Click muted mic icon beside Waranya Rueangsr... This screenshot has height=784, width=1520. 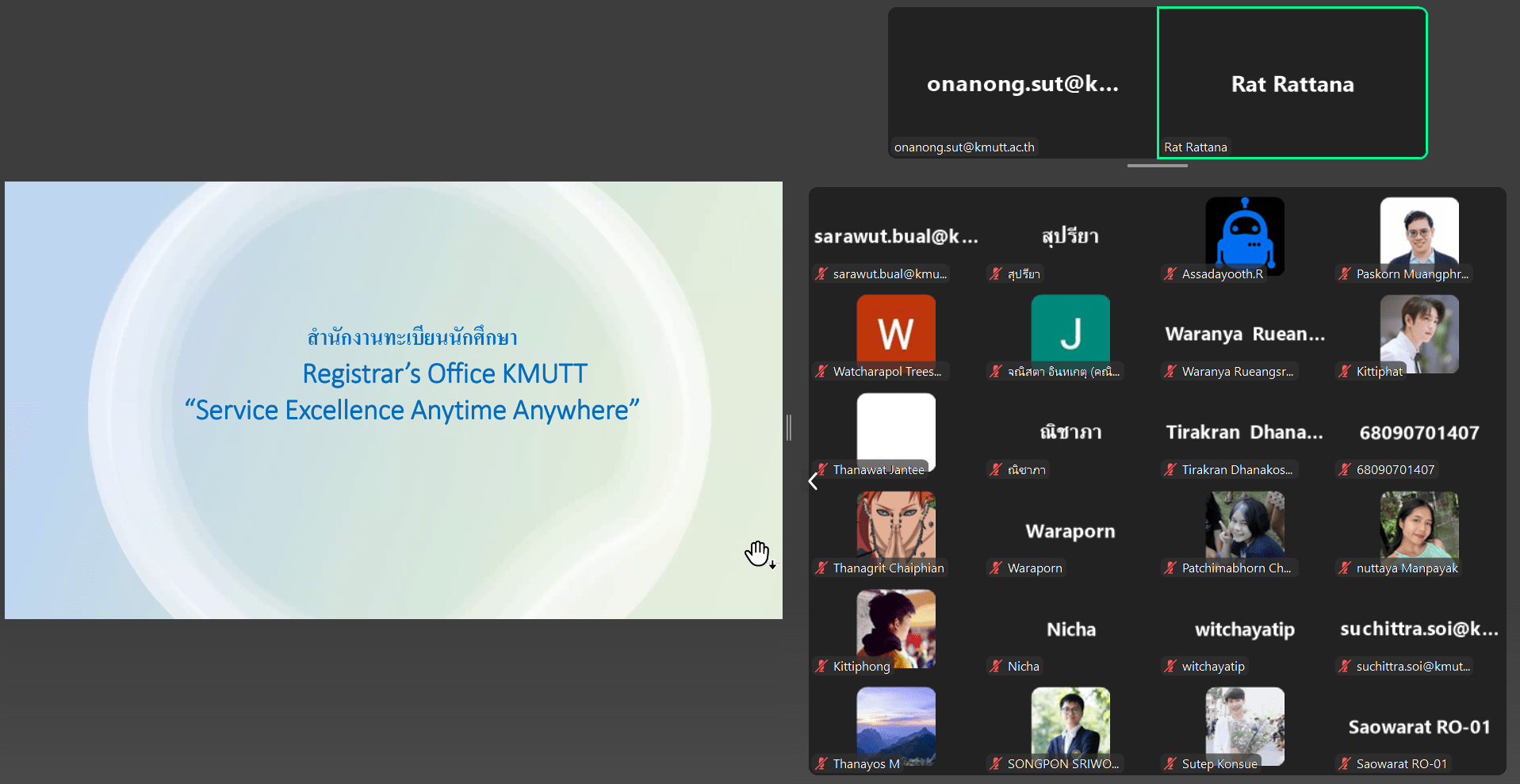pyautogui.click(x=1170, y=372)
